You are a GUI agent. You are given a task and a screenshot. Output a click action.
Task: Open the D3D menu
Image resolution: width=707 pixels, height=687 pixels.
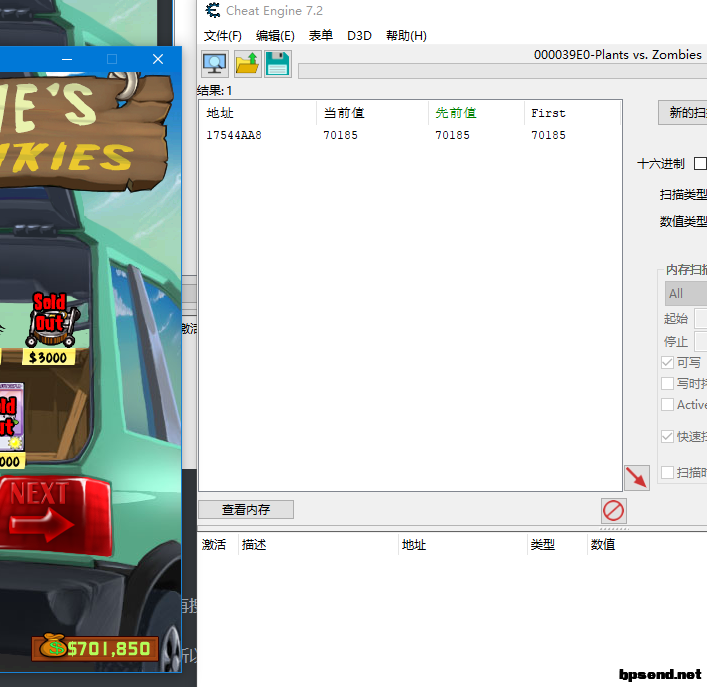pos(359,36)
